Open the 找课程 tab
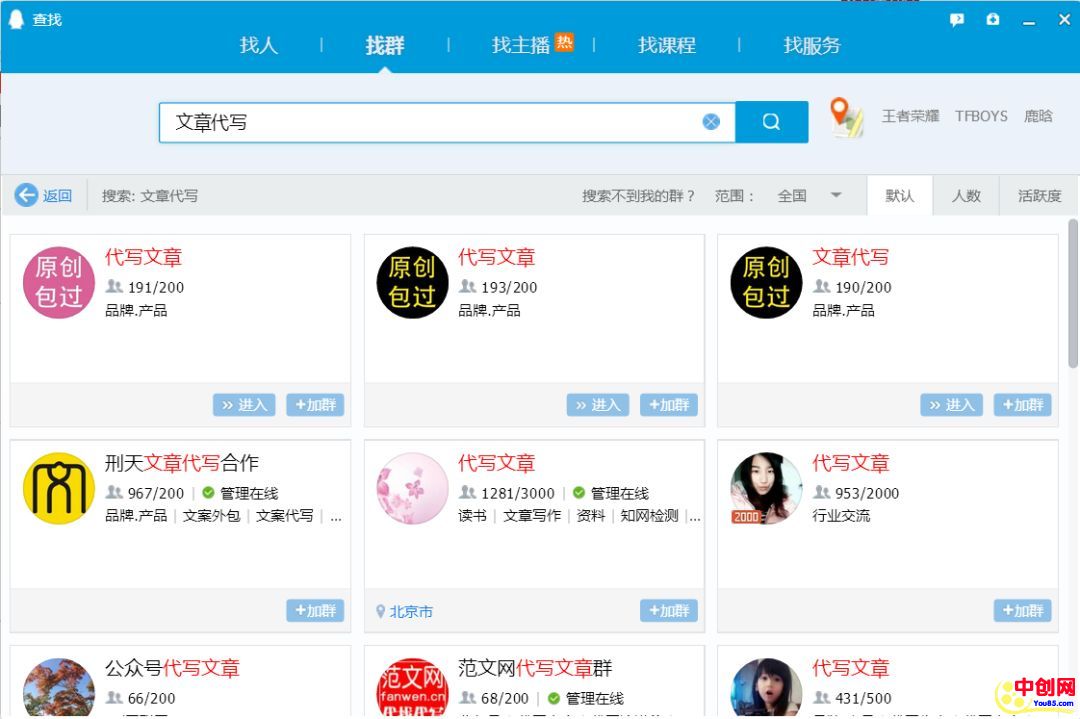The height and width of the screenshot is (719, 1080). [x=666, y=45]
